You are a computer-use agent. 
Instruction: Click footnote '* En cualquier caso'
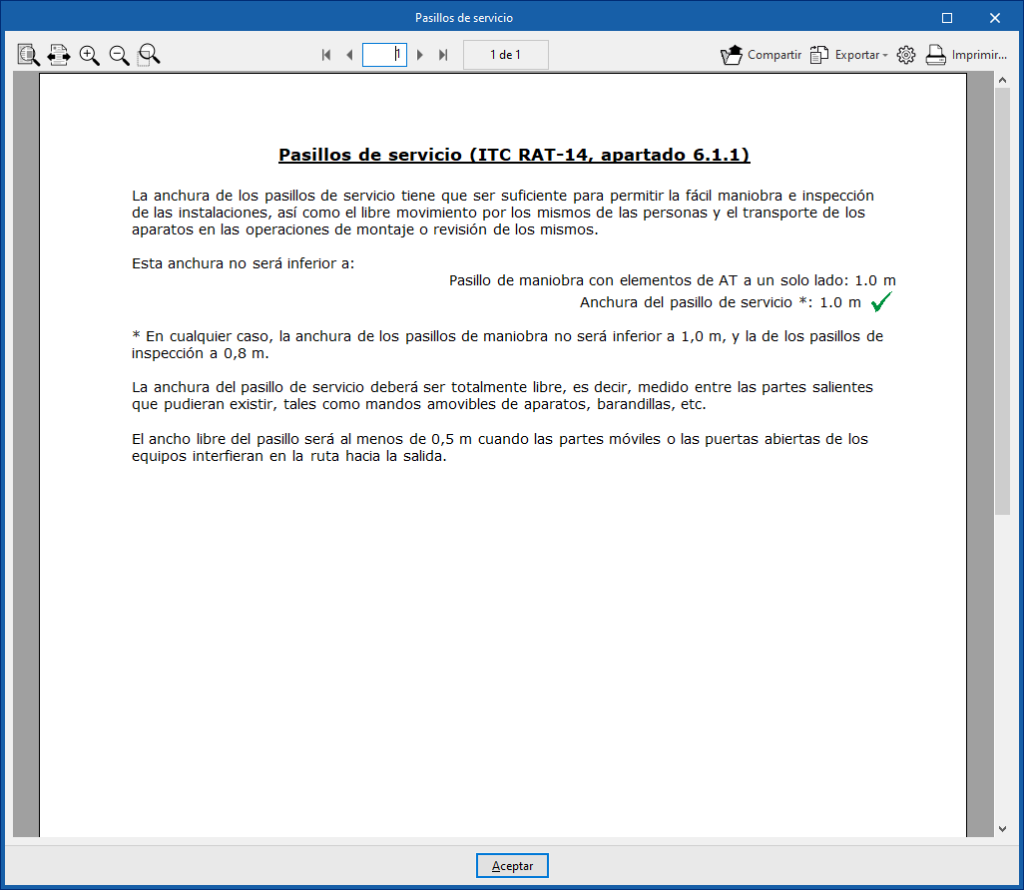click(507, 345)
